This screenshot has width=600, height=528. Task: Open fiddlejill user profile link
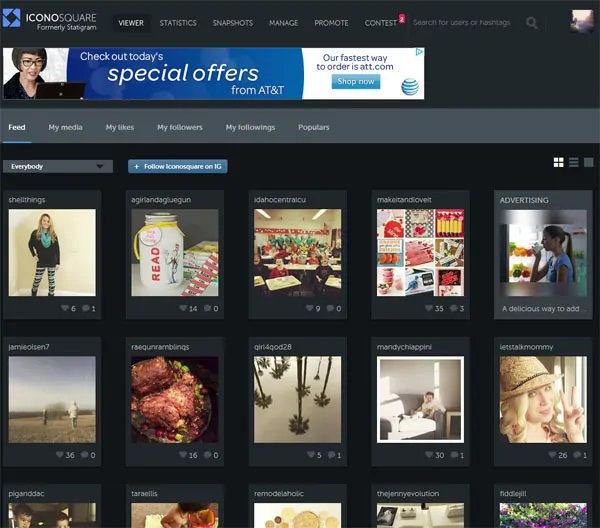[513, 494]
